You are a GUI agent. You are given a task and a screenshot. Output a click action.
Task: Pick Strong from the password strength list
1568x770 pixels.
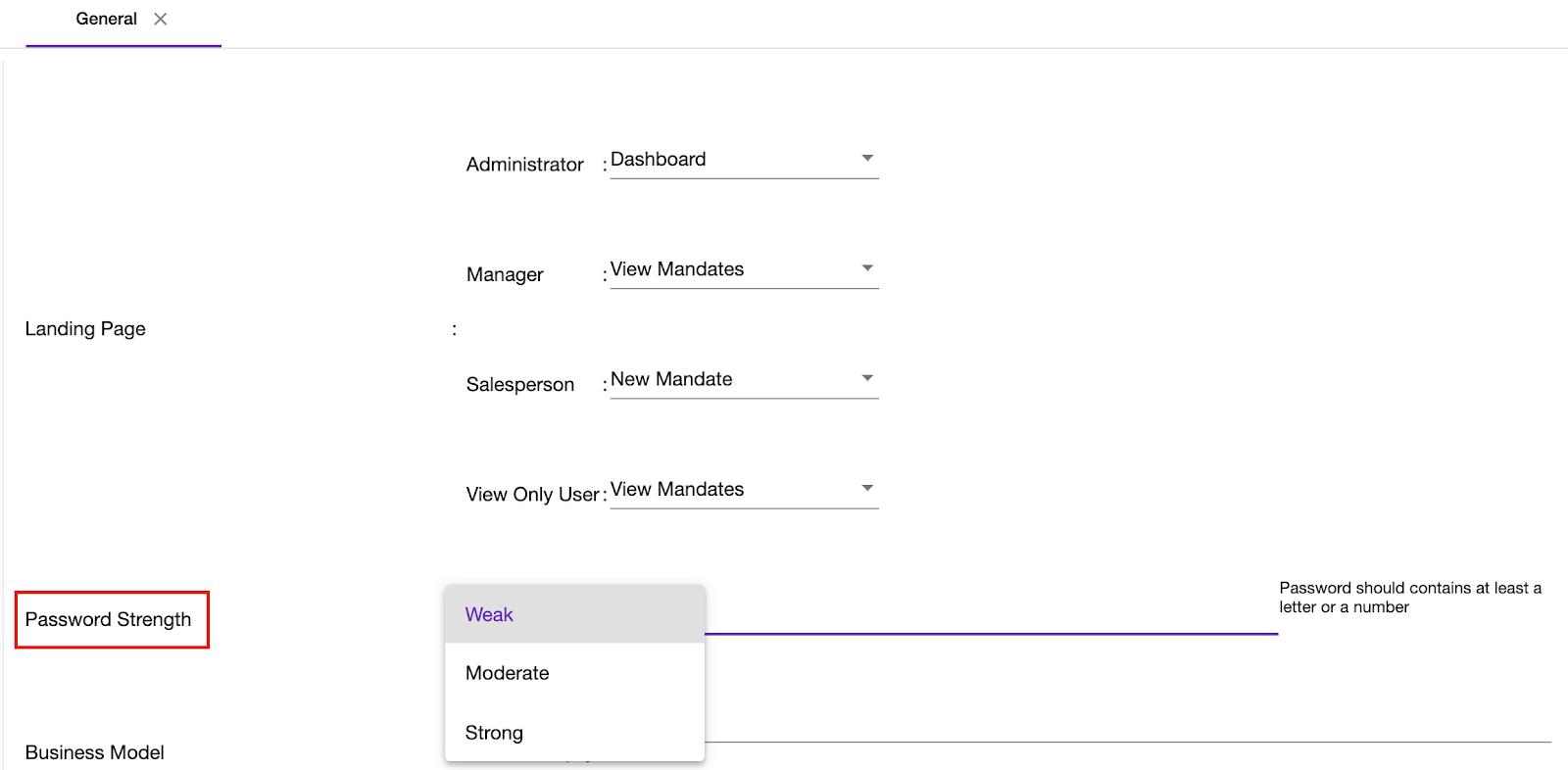point(494,733)
